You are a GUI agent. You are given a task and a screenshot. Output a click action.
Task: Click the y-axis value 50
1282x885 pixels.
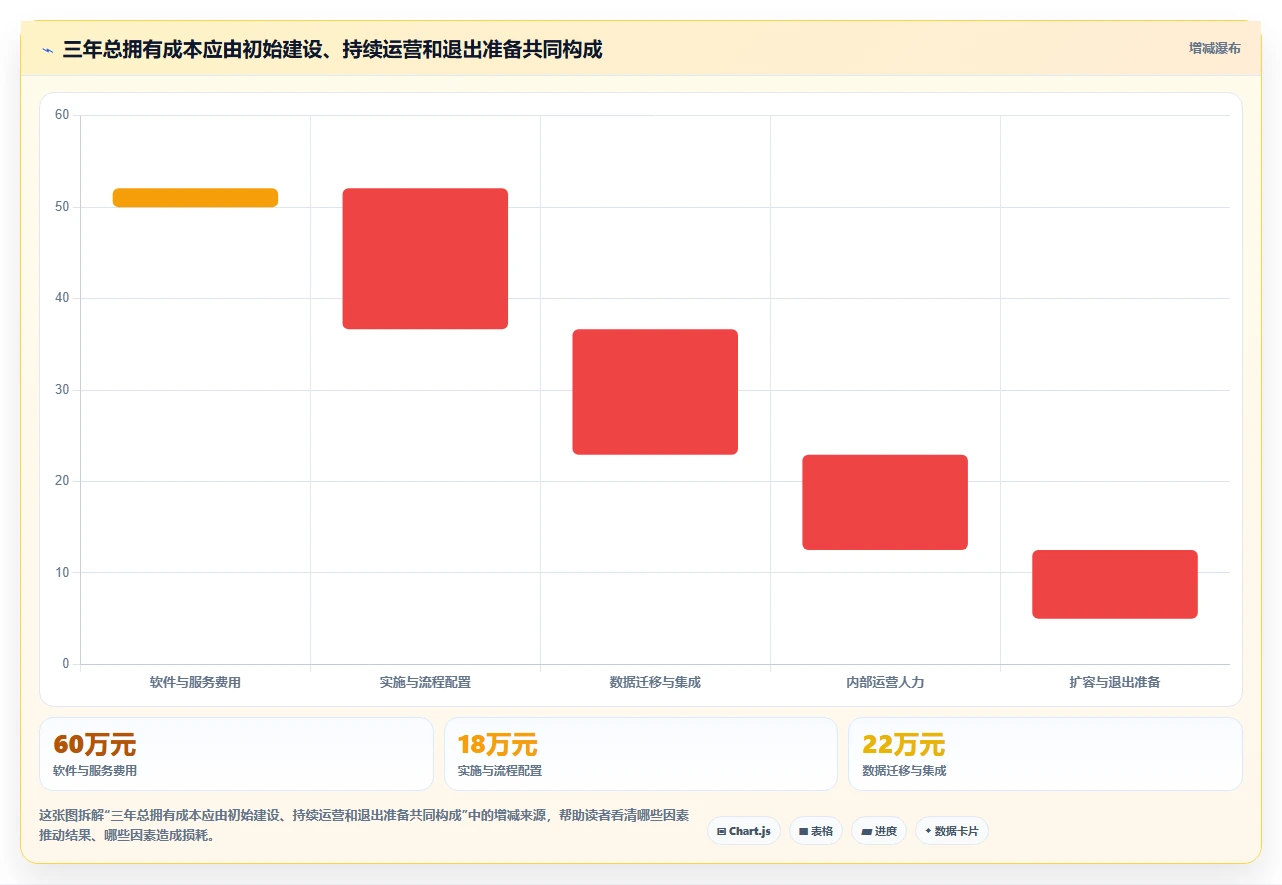point(62,207)
